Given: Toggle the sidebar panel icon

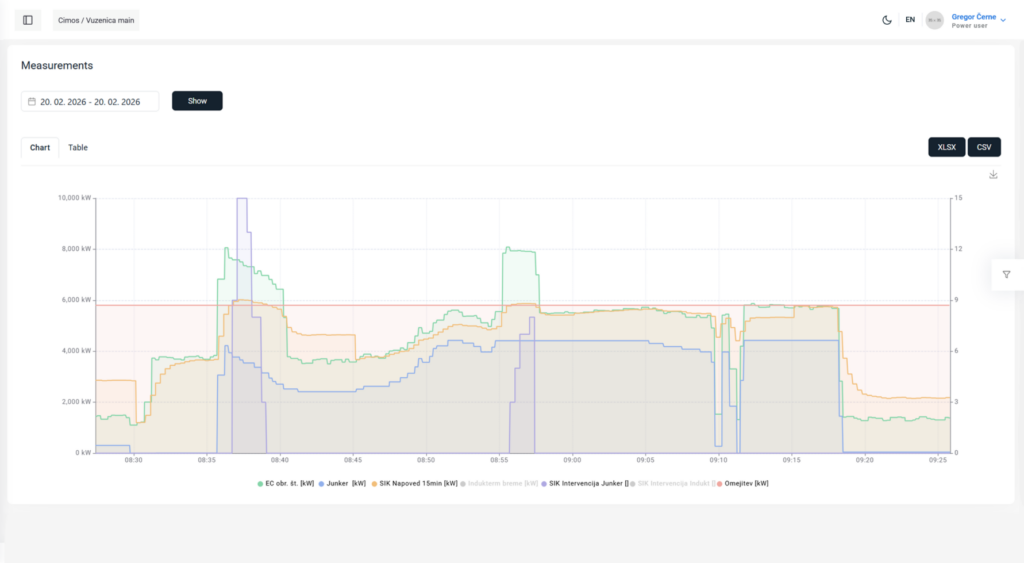Looking at the screenshot, I should coord(27,20).
